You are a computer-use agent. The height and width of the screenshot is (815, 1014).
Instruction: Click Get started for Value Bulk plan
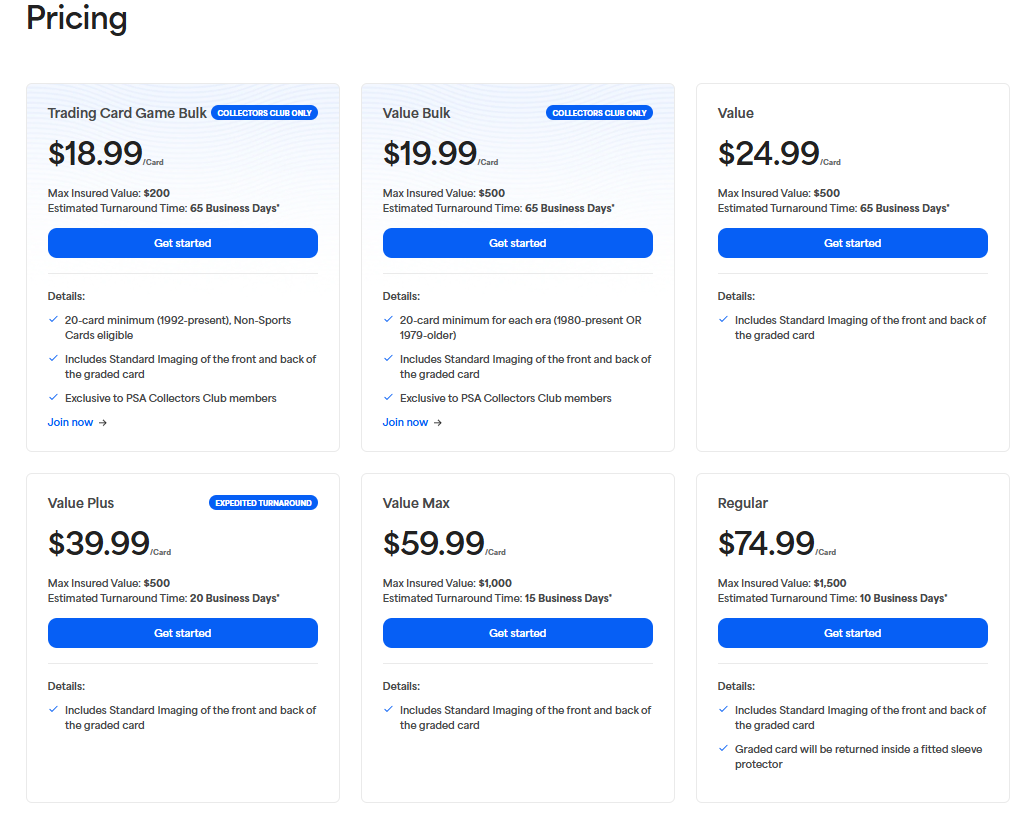click(x=517, y=243)
